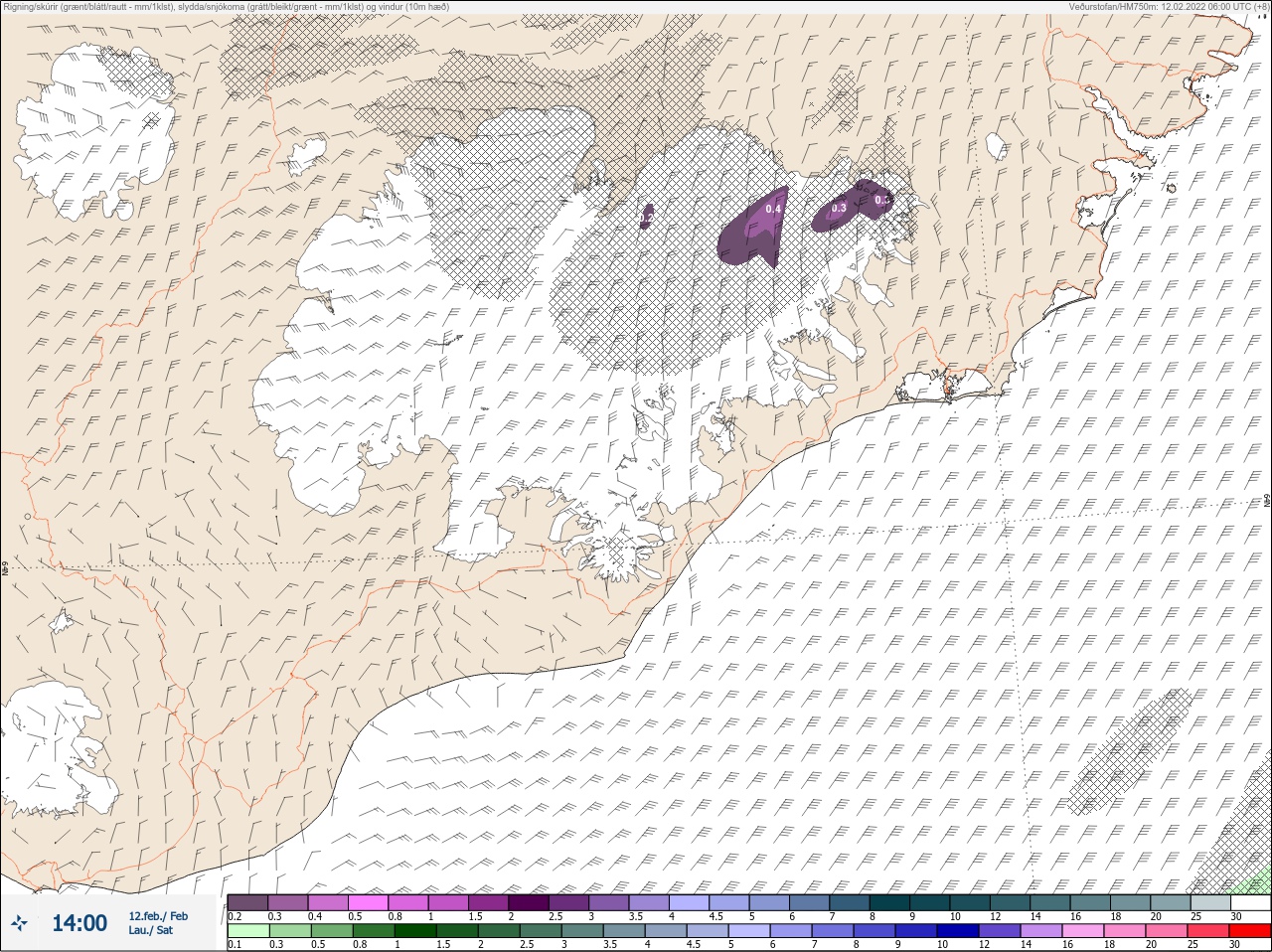The height and width of the screenshot is (952, 1272).
Task: Select the pale green 0.1 swatch in lower legend
Action: (247, 931)
